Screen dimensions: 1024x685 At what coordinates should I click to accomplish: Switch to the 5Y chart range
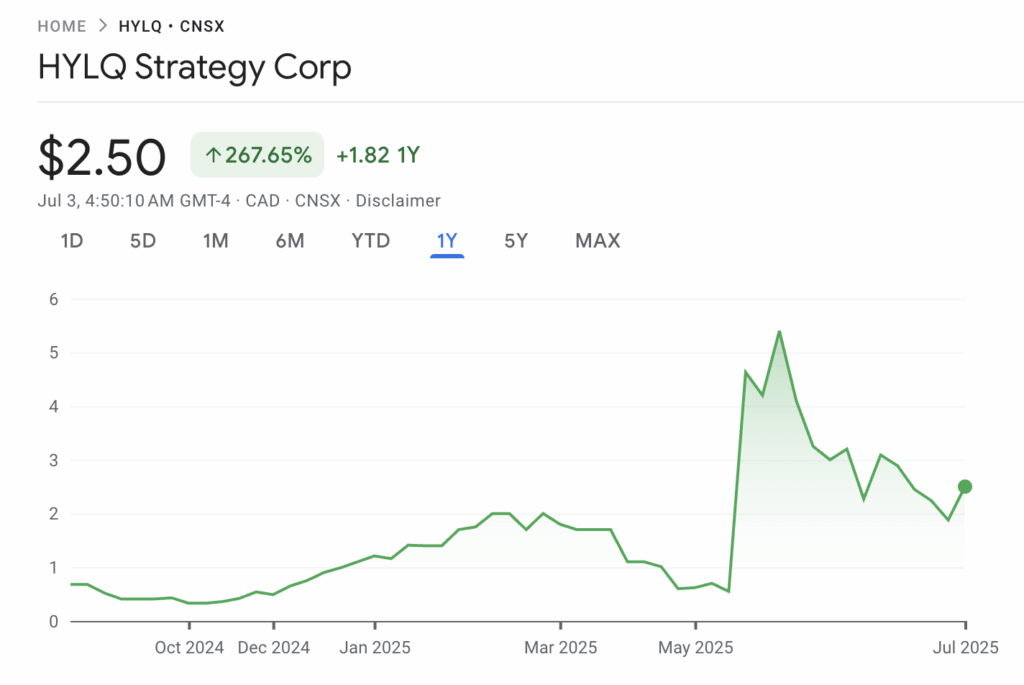(x=516, y=241)
